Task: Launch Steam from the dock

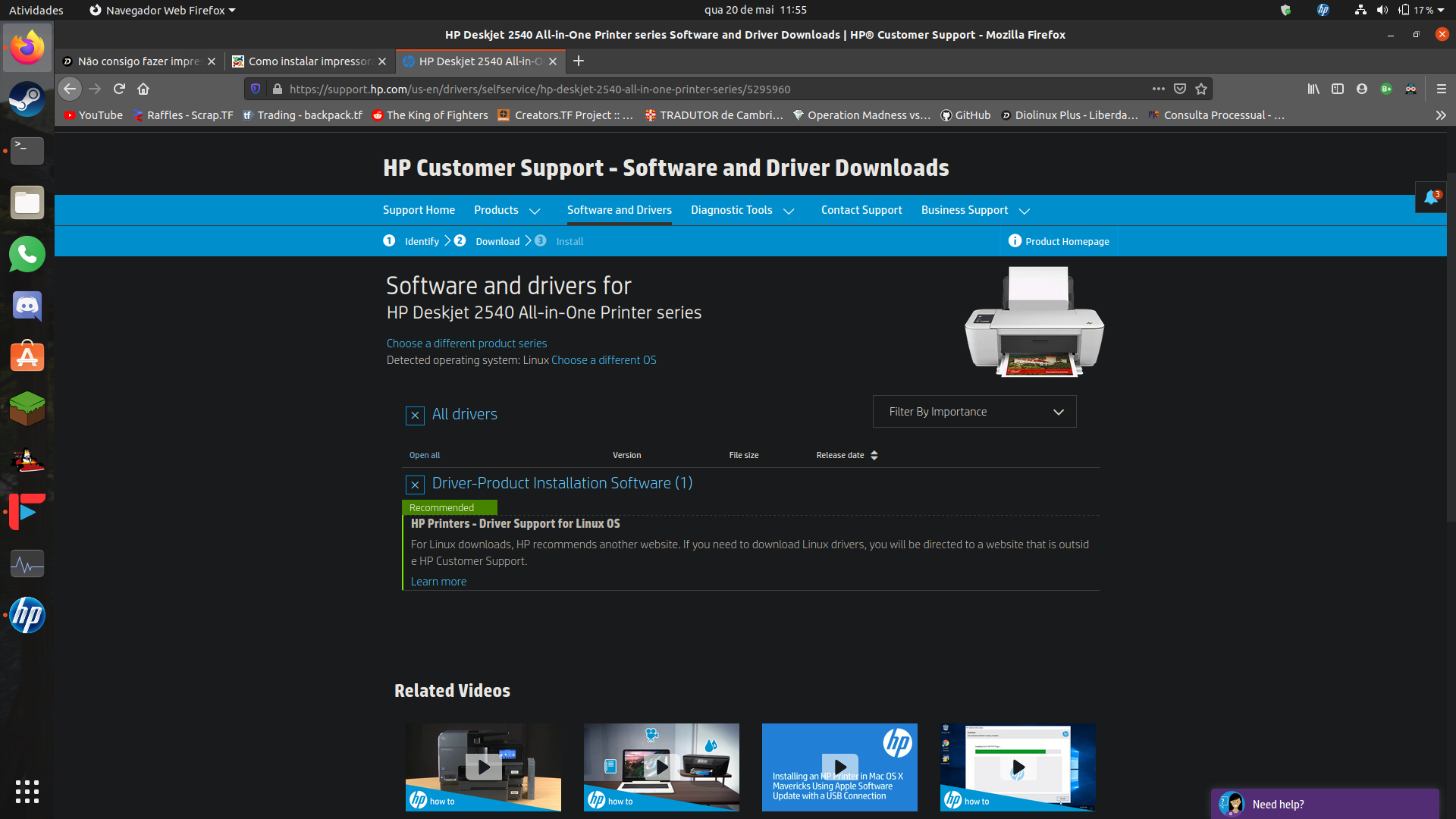Action: (x=27, y=99)
